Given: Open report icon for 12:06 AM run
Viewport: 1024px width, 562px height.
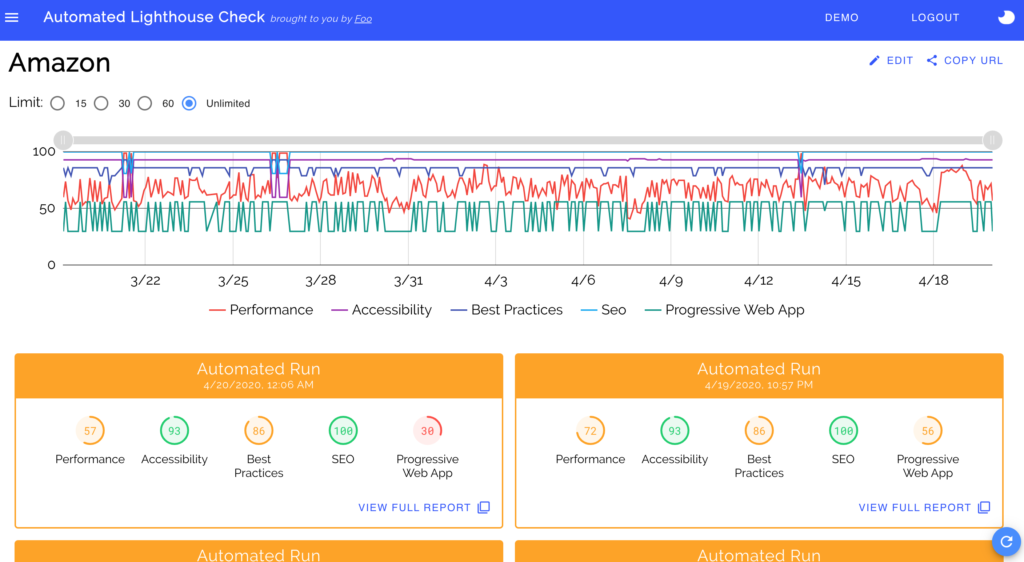Looking at the screenshot, I should (x=484, y=507).
